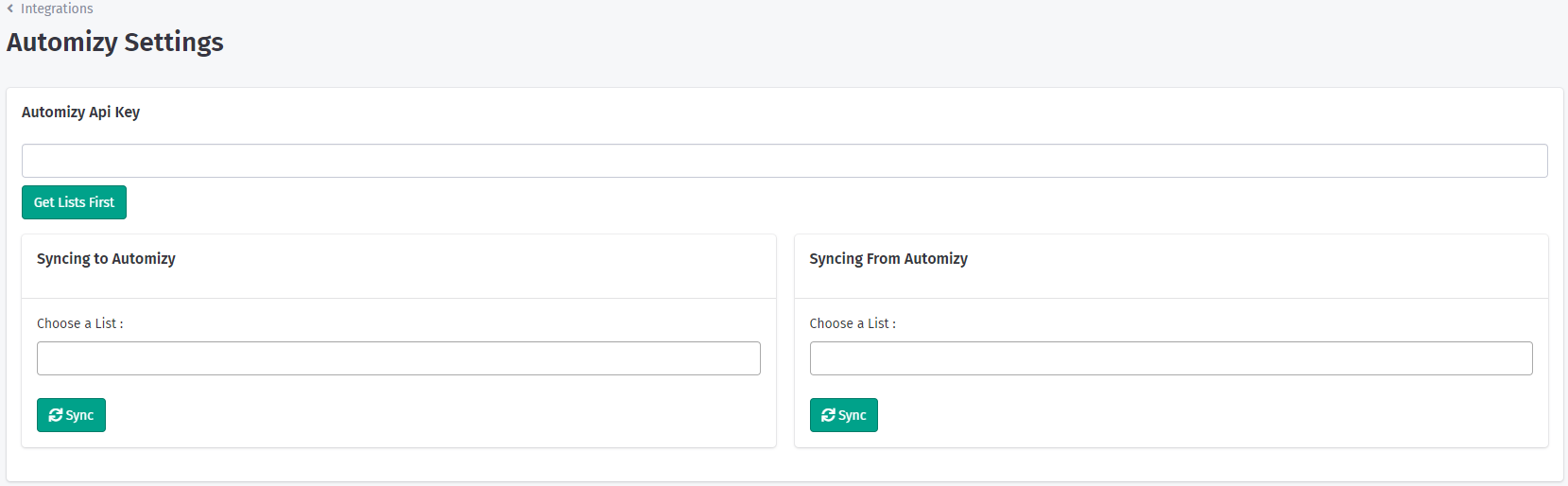Screen dimensions: 1568x486
Task: Click the Automizy Api Key label
Action: pos(80,113)
